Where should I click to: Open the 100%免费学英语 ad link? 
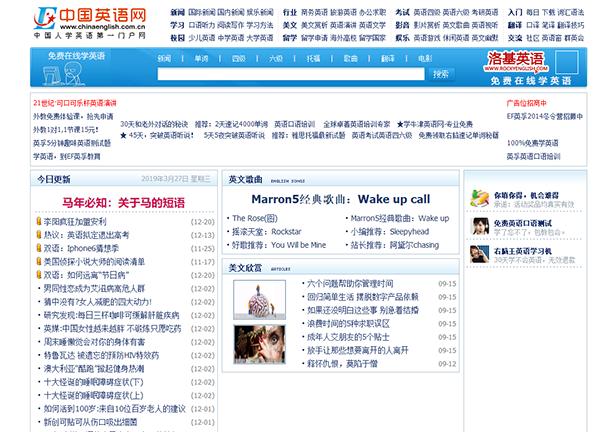(x=532, y=143)
